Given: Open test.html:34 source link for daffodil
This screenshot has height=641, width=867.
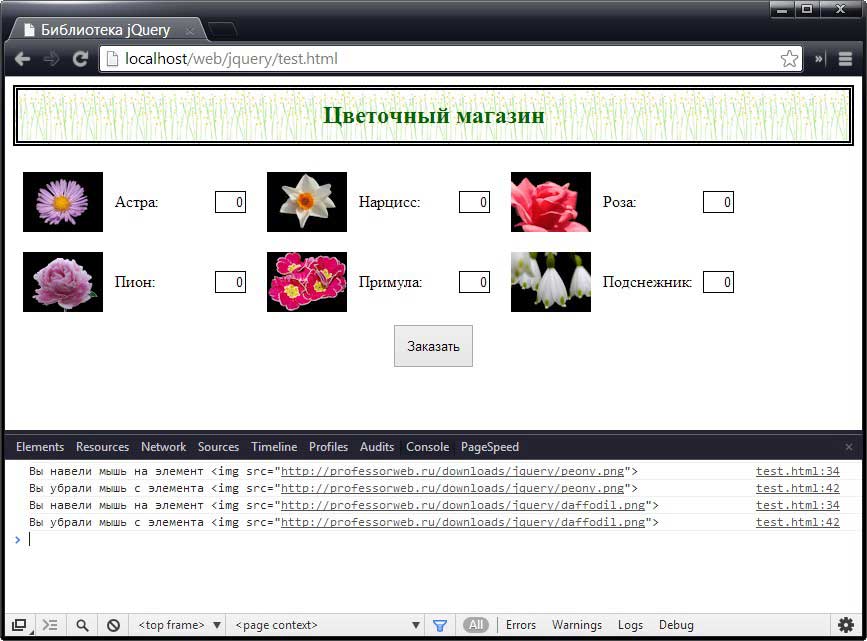Looking at the screenshot, I should coord(797,505).
